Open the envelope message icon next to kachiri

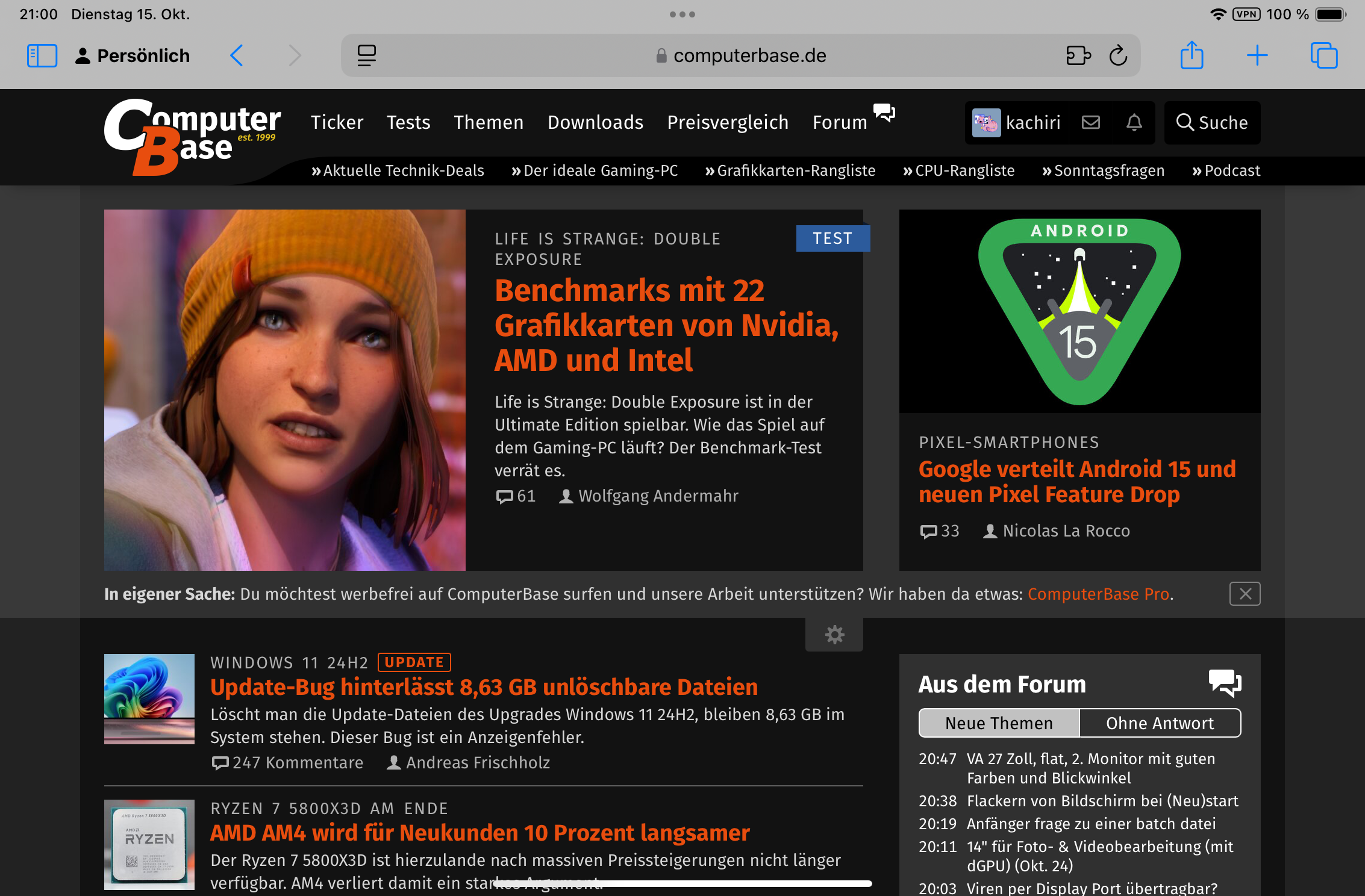(1090, 122)
